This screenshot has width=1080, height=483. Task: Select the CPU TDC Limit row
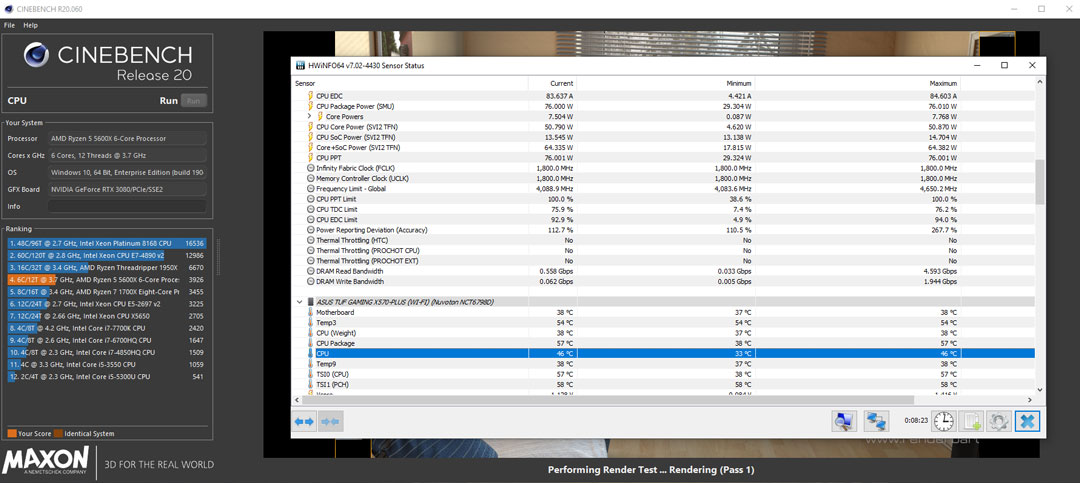pos(664,209)
